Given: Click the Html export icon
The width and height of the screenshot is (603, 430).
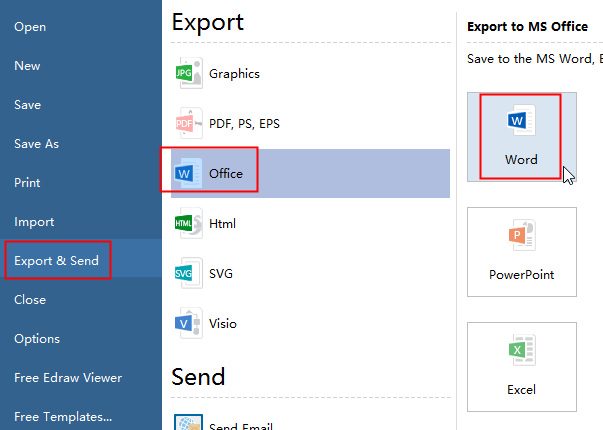Looking at the screenshot, I should coord(189,223).
